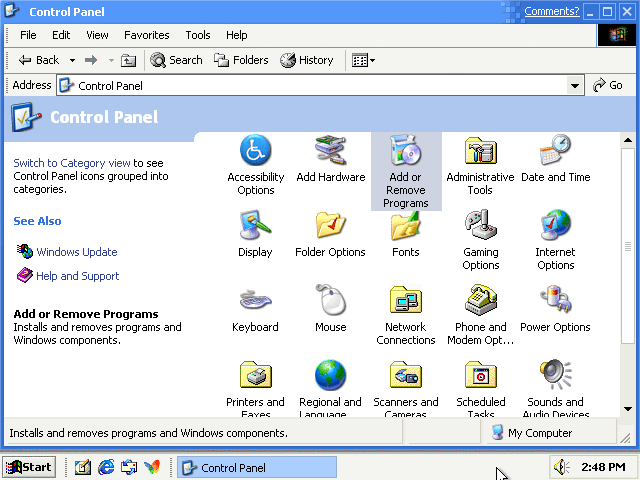
Task: Open Date and Time settings
Action: click(555, 152)
